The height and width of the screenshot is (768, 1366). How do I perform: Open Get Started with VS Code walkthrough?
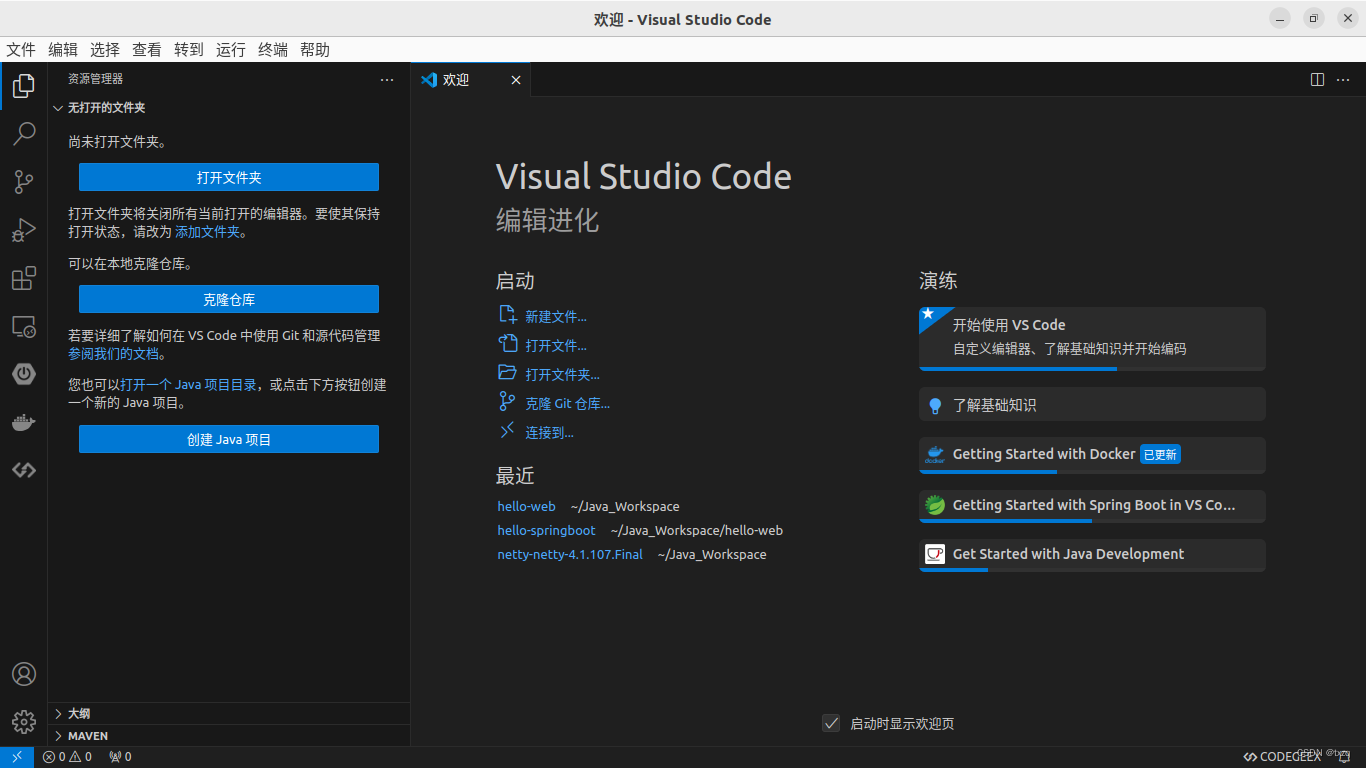pyautogui.click(x=1092, y=339)
